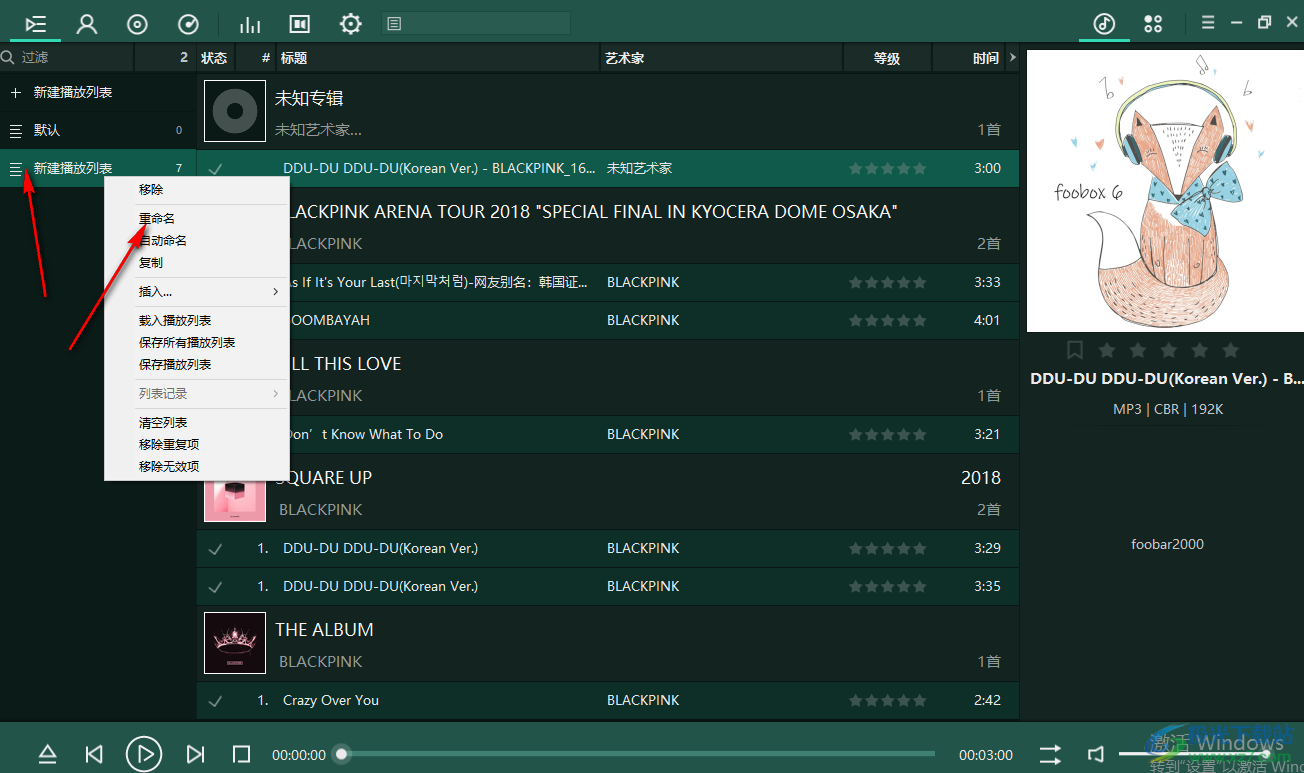Adjust the volume slider
The image size is (1304, 773).
click(x=1195, y=754)
